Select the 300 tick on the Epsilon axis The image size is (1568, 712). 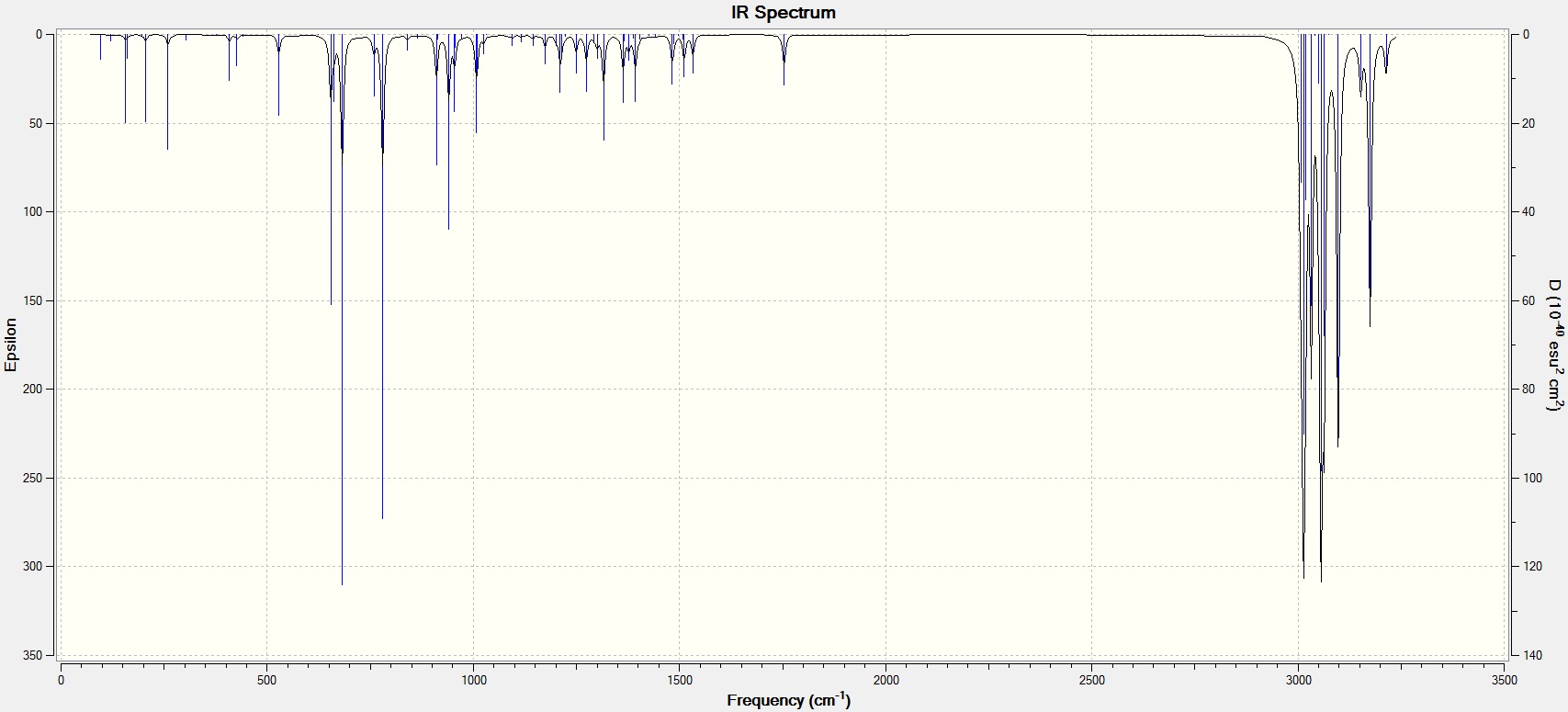[32, 567]
